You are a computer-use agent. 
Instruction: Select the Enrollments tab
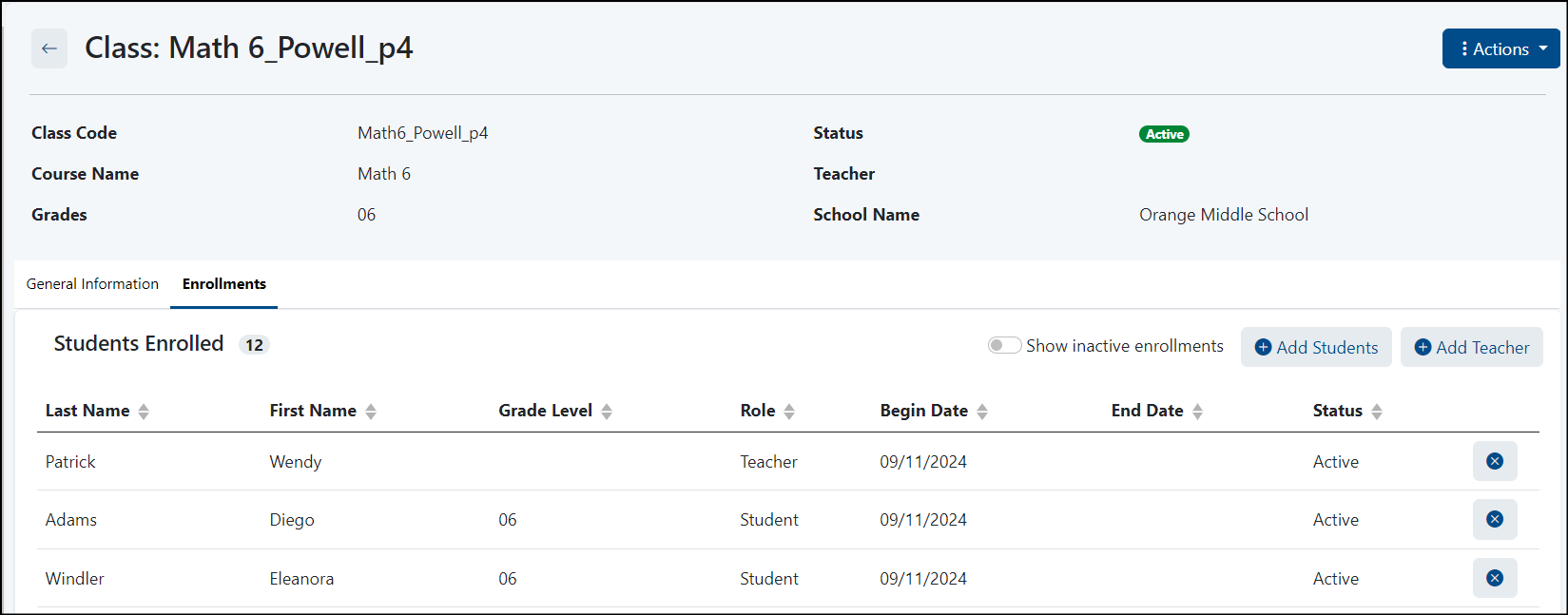click(224, 284)
